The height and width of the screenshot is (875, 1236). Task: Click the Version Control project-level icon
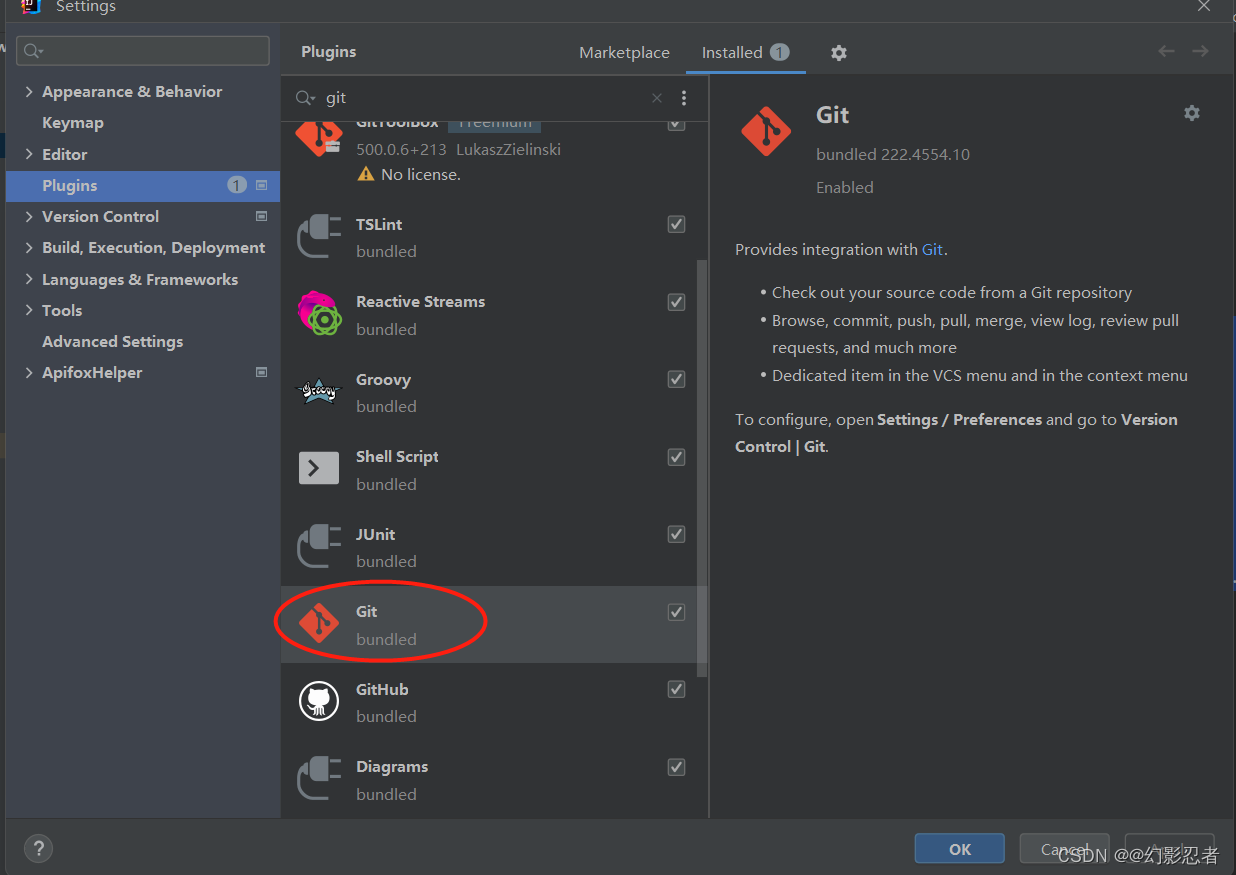[262, 216]
